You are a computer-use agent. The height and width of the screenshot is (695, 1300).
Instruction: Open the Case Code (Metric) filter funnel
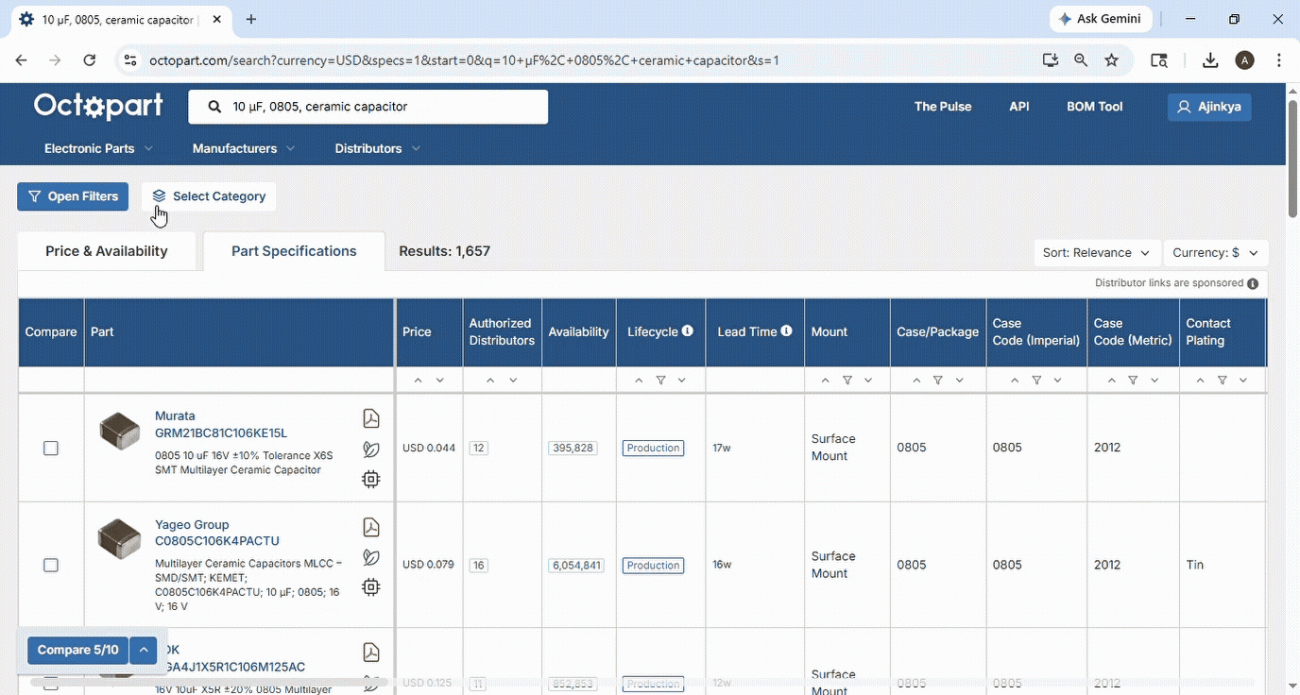point(1133,380)
